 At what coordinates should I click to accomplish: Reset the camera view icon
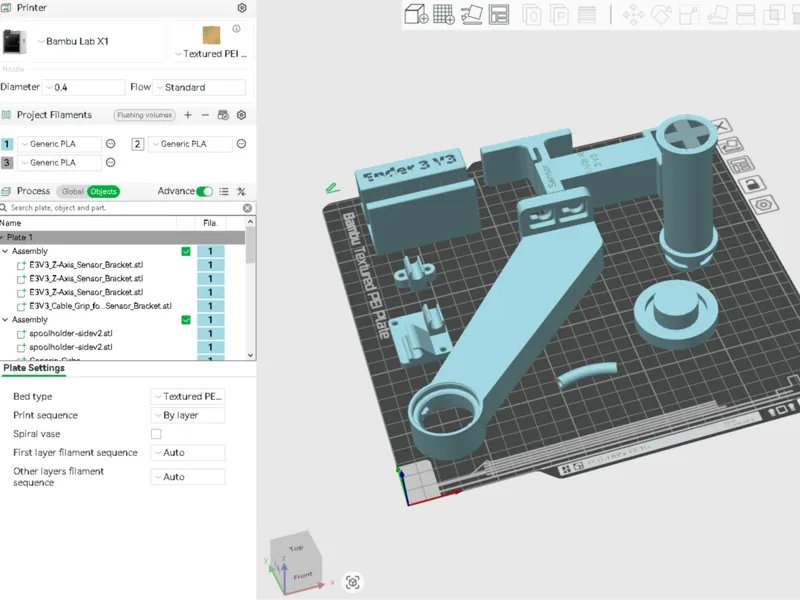(353, 582)
